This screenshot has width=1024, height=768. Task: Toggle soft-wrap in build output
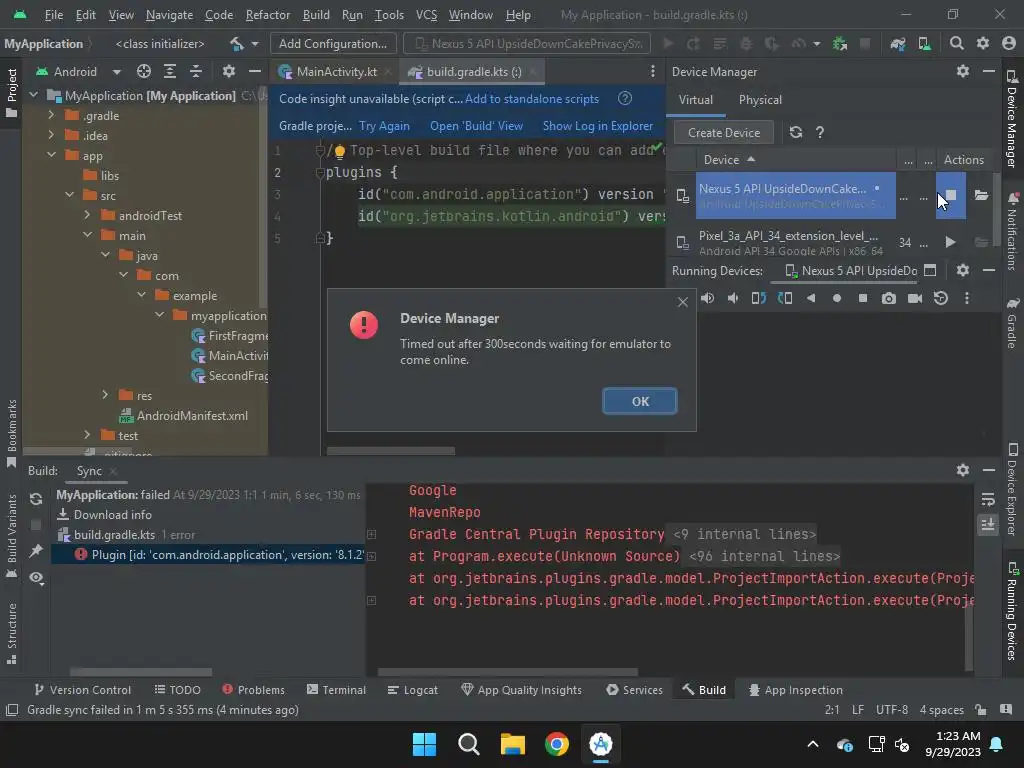987,500
